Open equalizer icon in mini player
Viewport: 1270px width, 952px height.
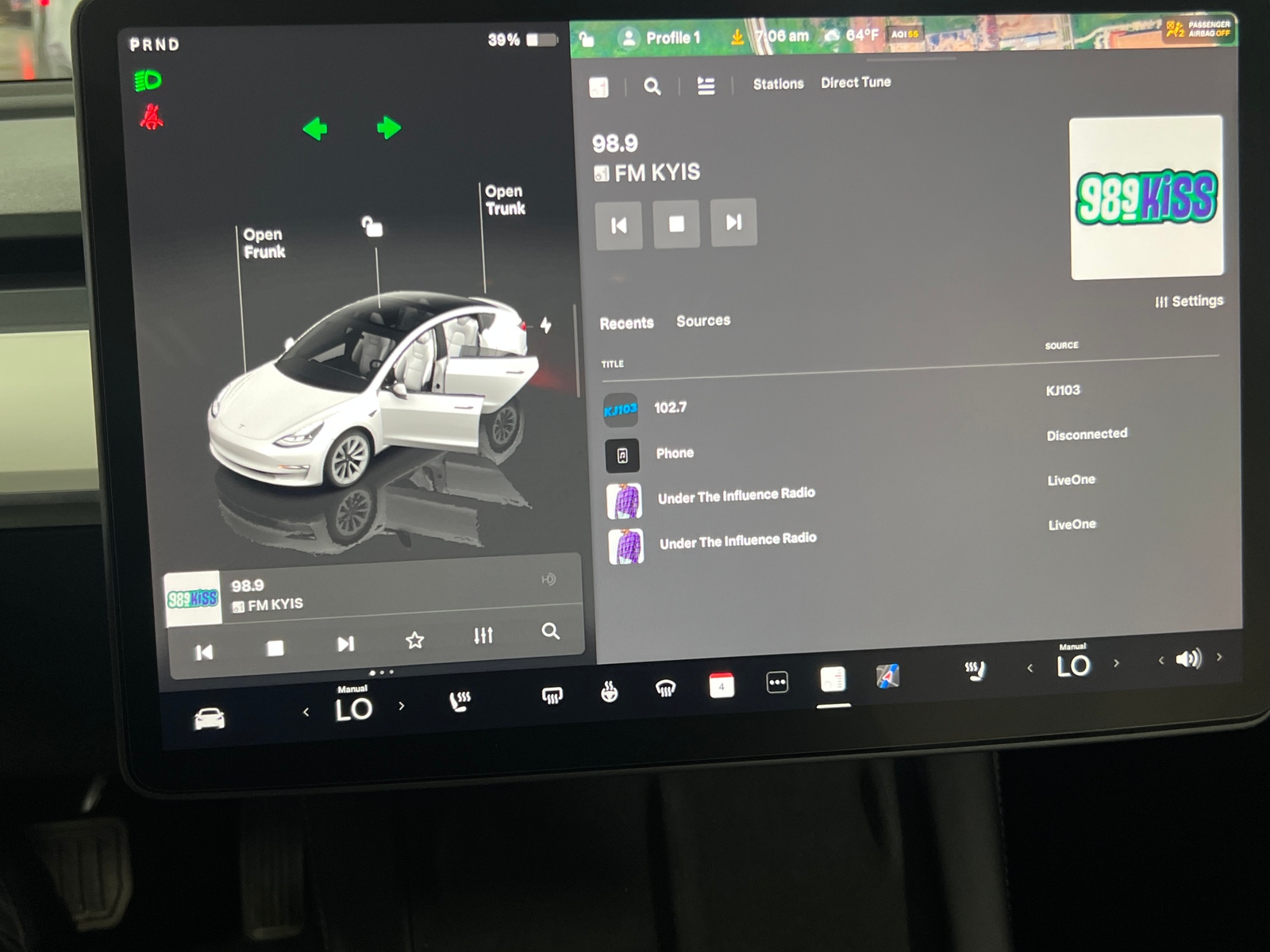click(x=483, y=635)
